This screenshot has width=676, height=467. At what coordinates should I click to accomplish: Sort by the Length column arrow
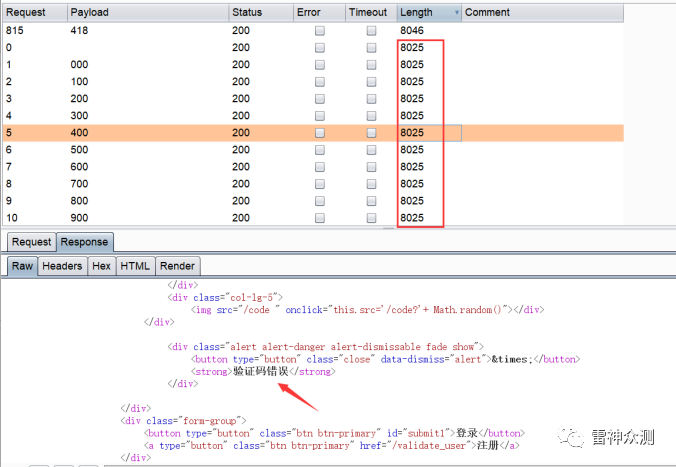point(457,13)
